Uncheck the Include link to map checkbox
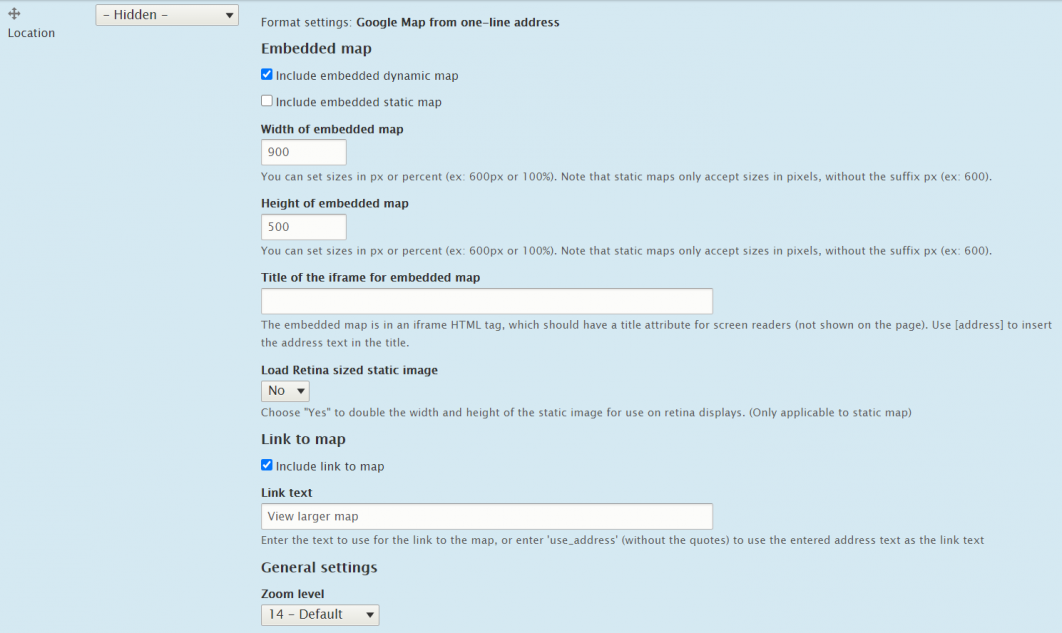1062x633 pixels. (266, 464)
